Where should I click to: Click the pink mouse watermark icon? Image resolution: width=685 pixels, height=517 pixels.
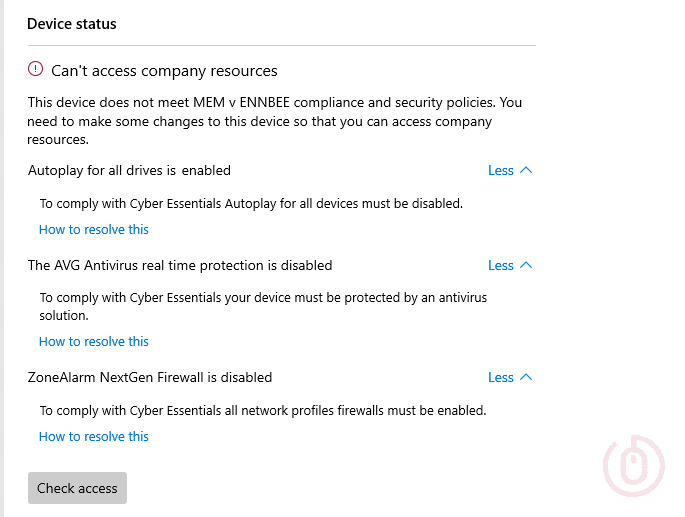[636, 466]
